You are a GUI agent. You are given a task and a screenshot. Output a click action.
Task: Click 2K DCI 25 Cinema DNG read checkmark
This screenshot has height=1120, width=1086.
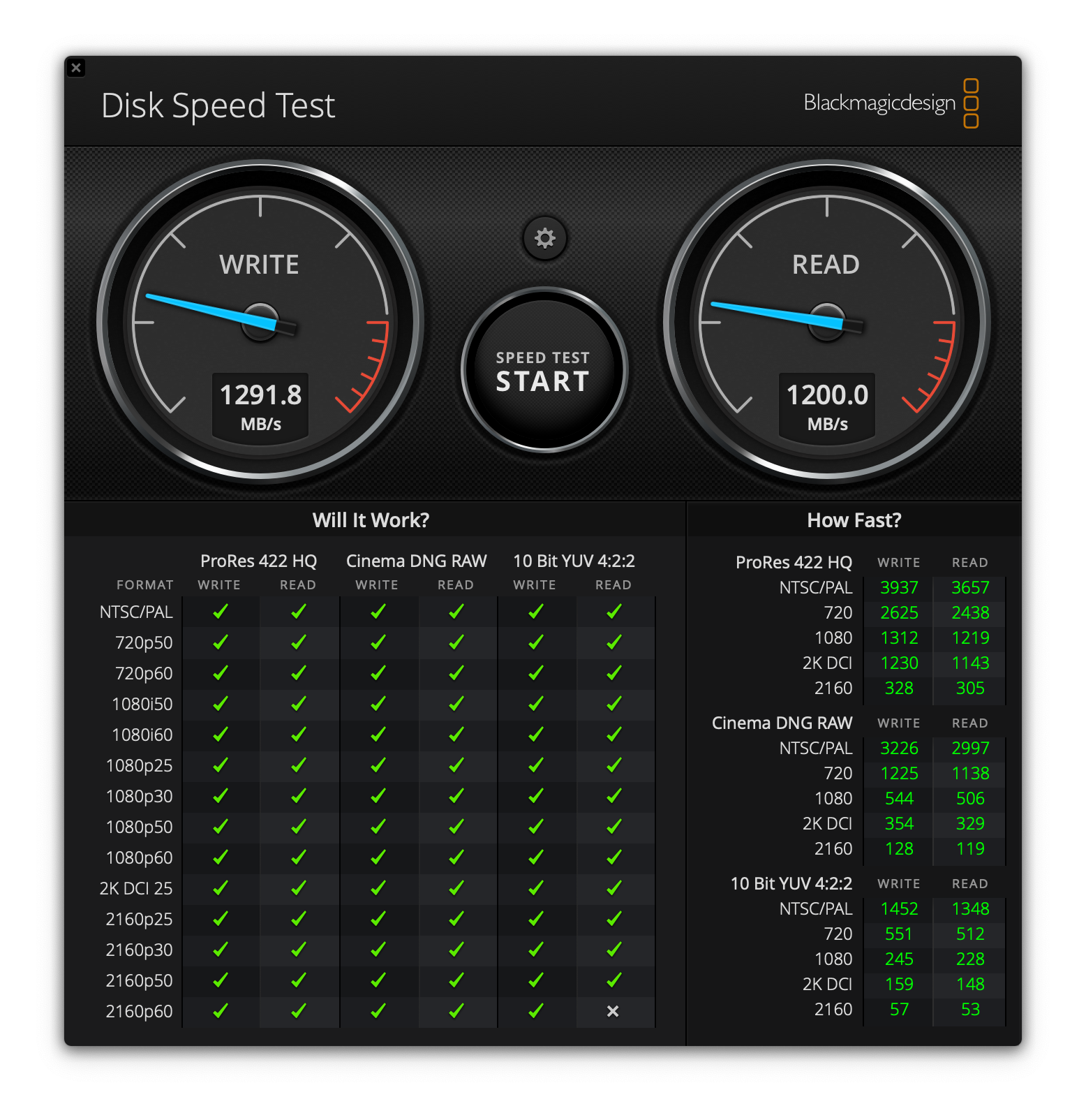coord(456,888)
